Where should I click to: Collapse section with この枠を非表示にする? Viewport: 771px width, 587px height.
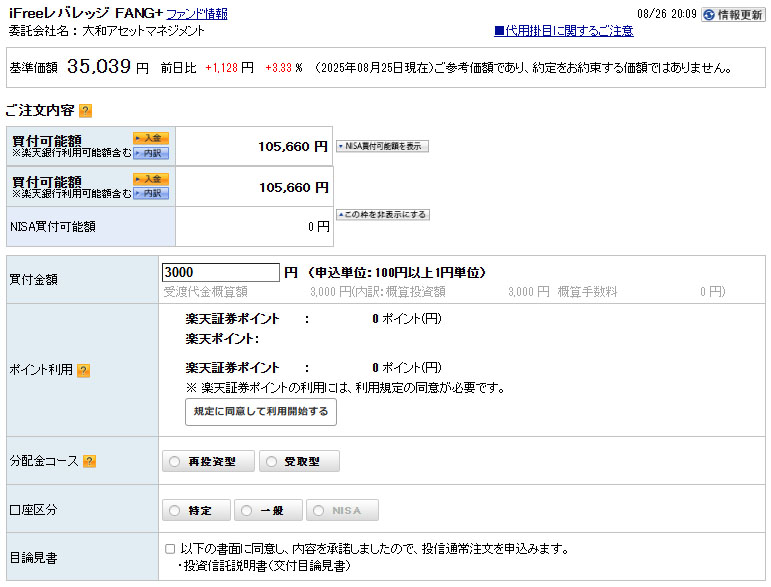382,214
